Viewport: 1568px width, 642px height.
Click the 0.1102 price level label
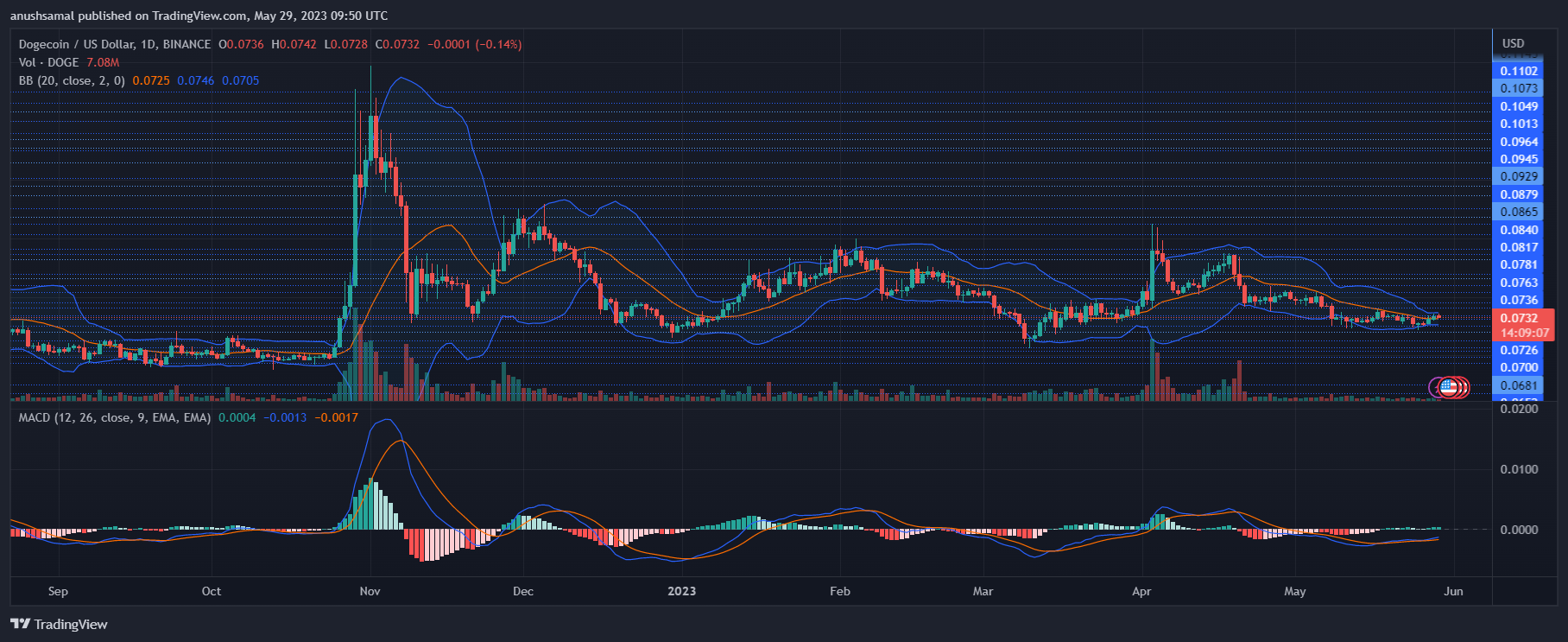pos(1519,71)
